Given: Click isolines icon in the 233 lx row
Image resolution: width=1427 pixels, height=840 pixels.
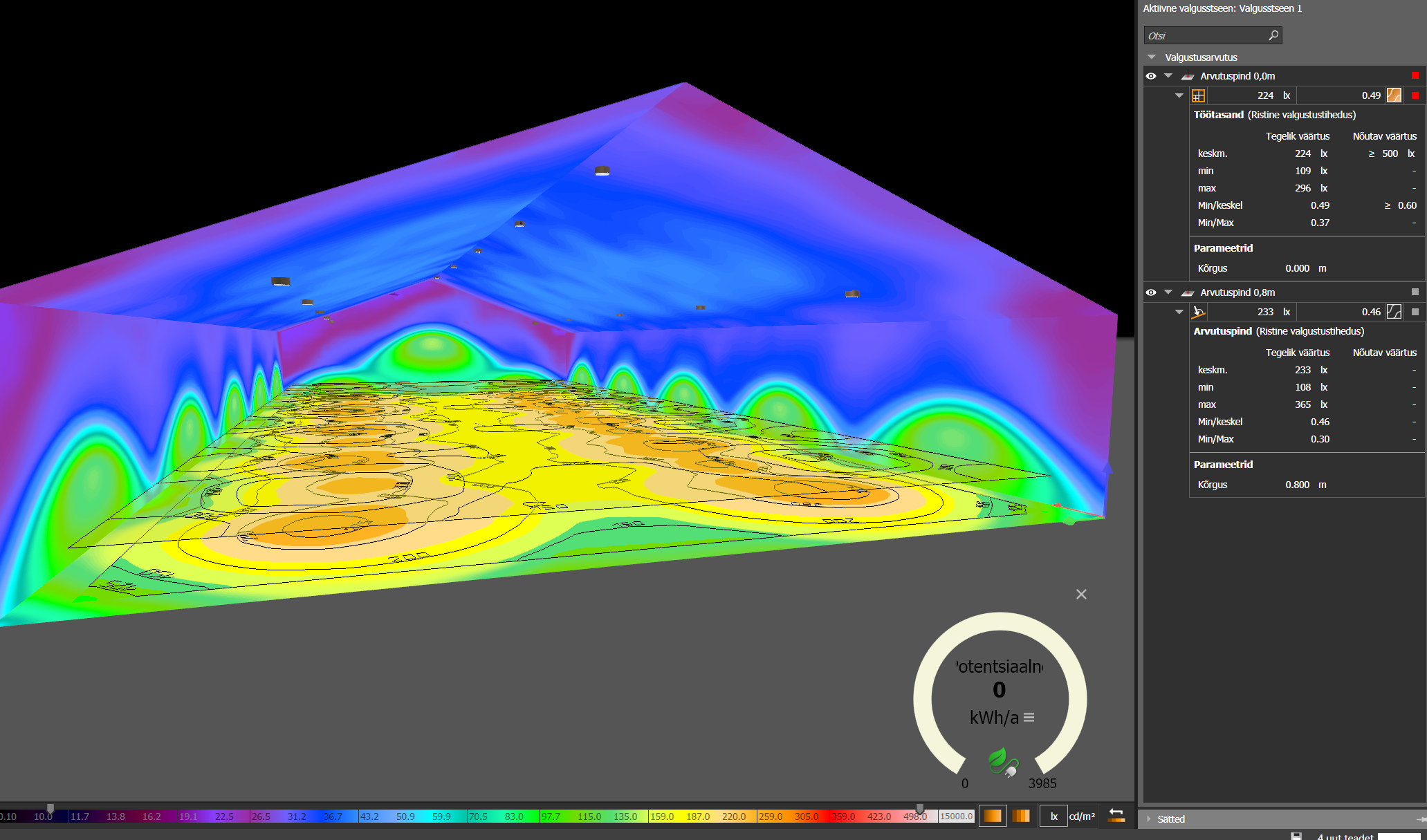Looking at the screenshot, I should (x=1394, y=312).
